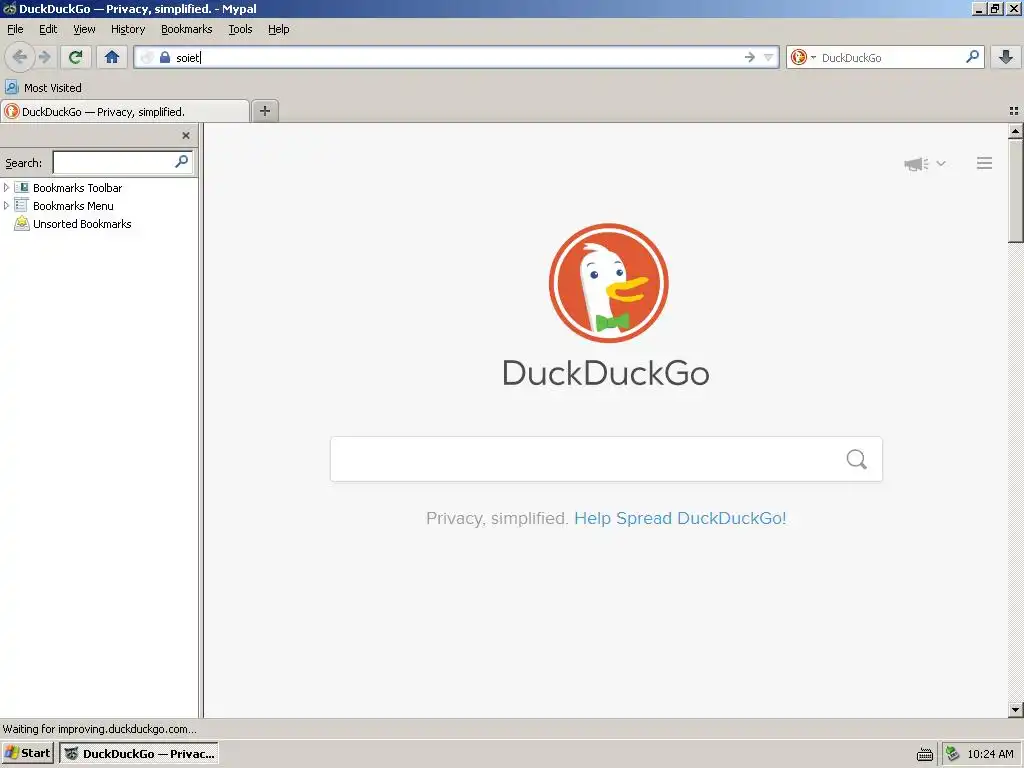This screenshot has height=768, width=1024.
Task: Reload the current page
Action: coord(76,57)
